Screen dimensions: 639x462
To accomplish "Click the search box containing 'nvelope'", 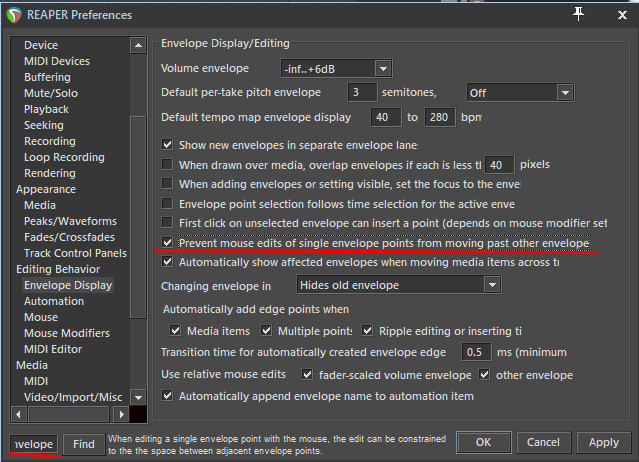I will point(34,444).
